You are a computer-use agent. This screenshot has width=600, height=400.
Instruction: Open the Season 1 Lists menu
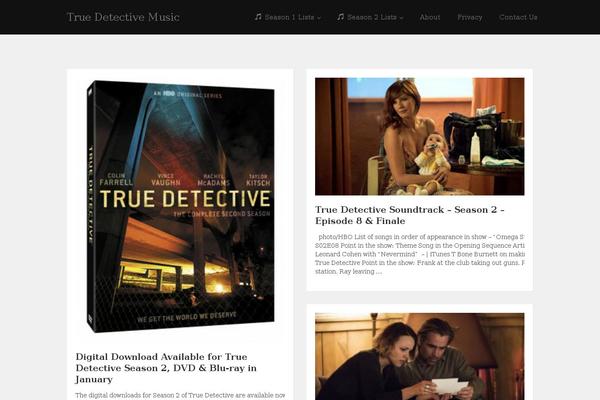[x=288, y=17]
